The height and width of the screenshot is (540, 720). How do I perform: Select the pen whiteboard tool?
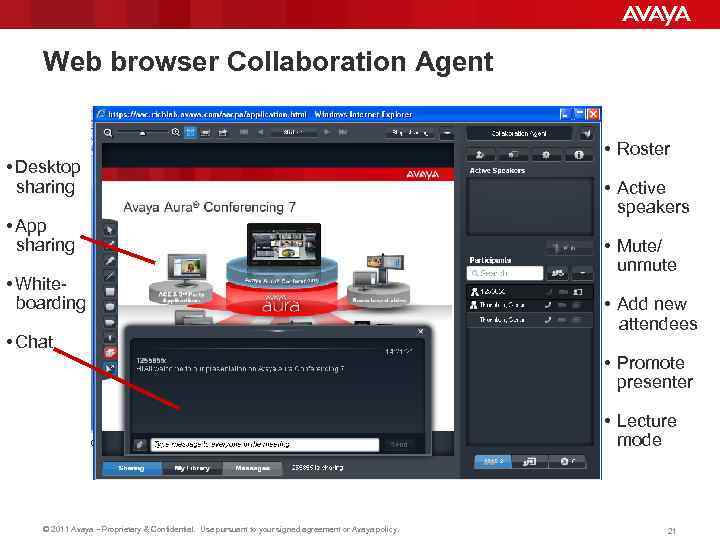[110, 260]
